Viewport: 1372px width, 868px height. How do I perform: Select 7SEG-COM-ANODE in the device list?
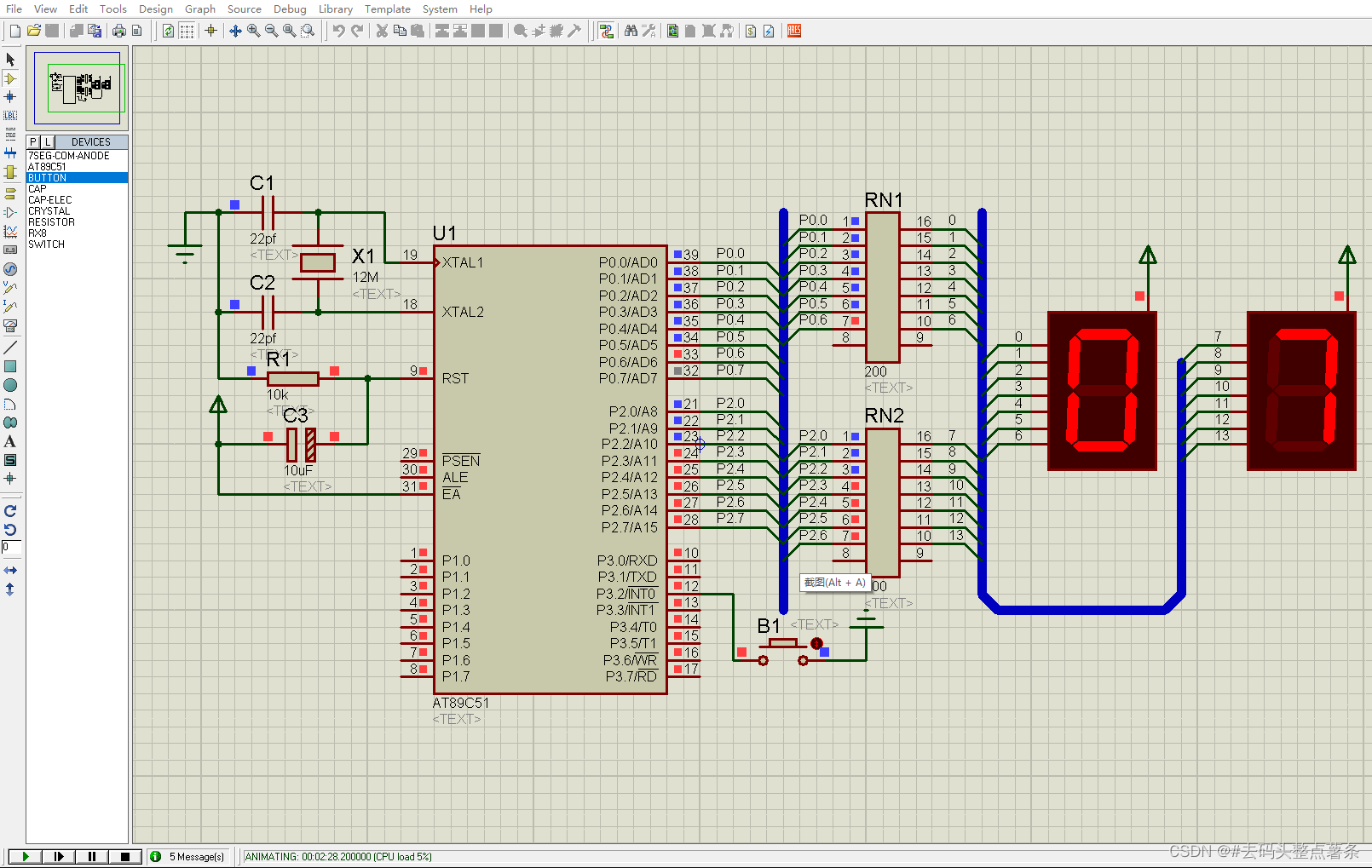[x=77, y=156]
